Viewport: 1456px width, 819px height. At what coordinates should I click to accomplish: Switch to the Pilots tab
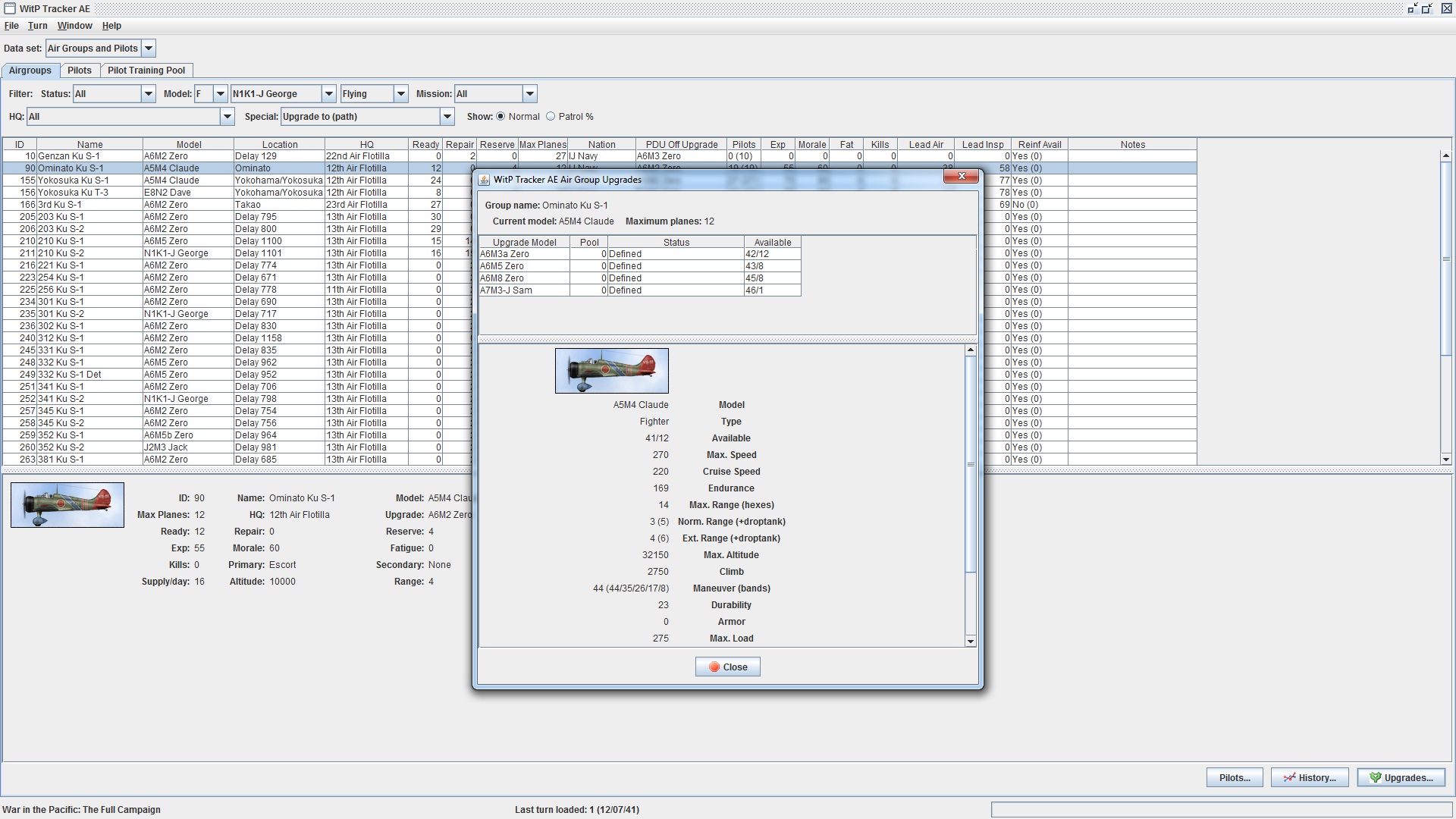[x=79, y=71]
